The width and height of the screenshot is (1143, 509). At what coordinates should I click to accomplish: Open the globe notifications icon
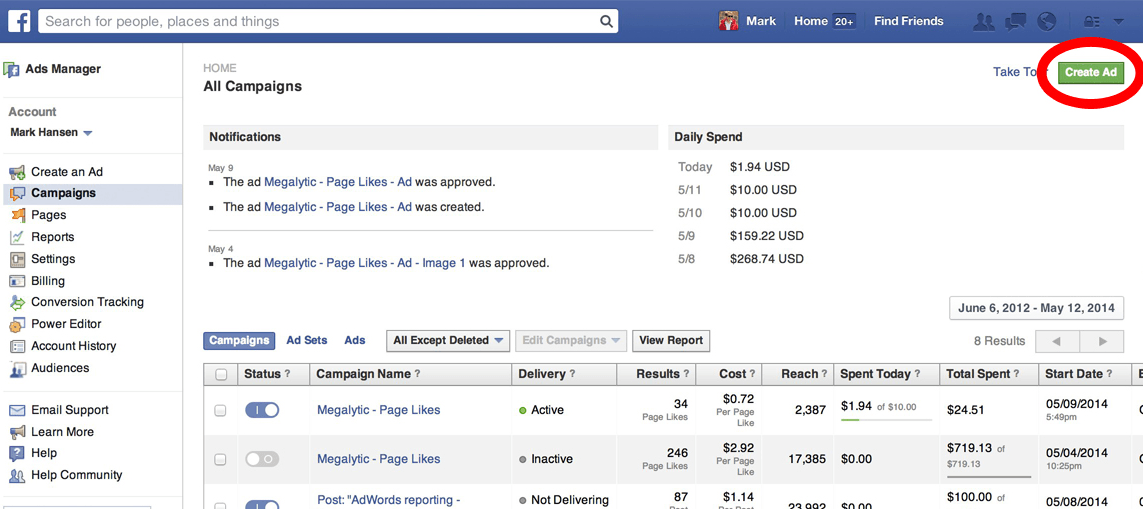(1047, 22)
